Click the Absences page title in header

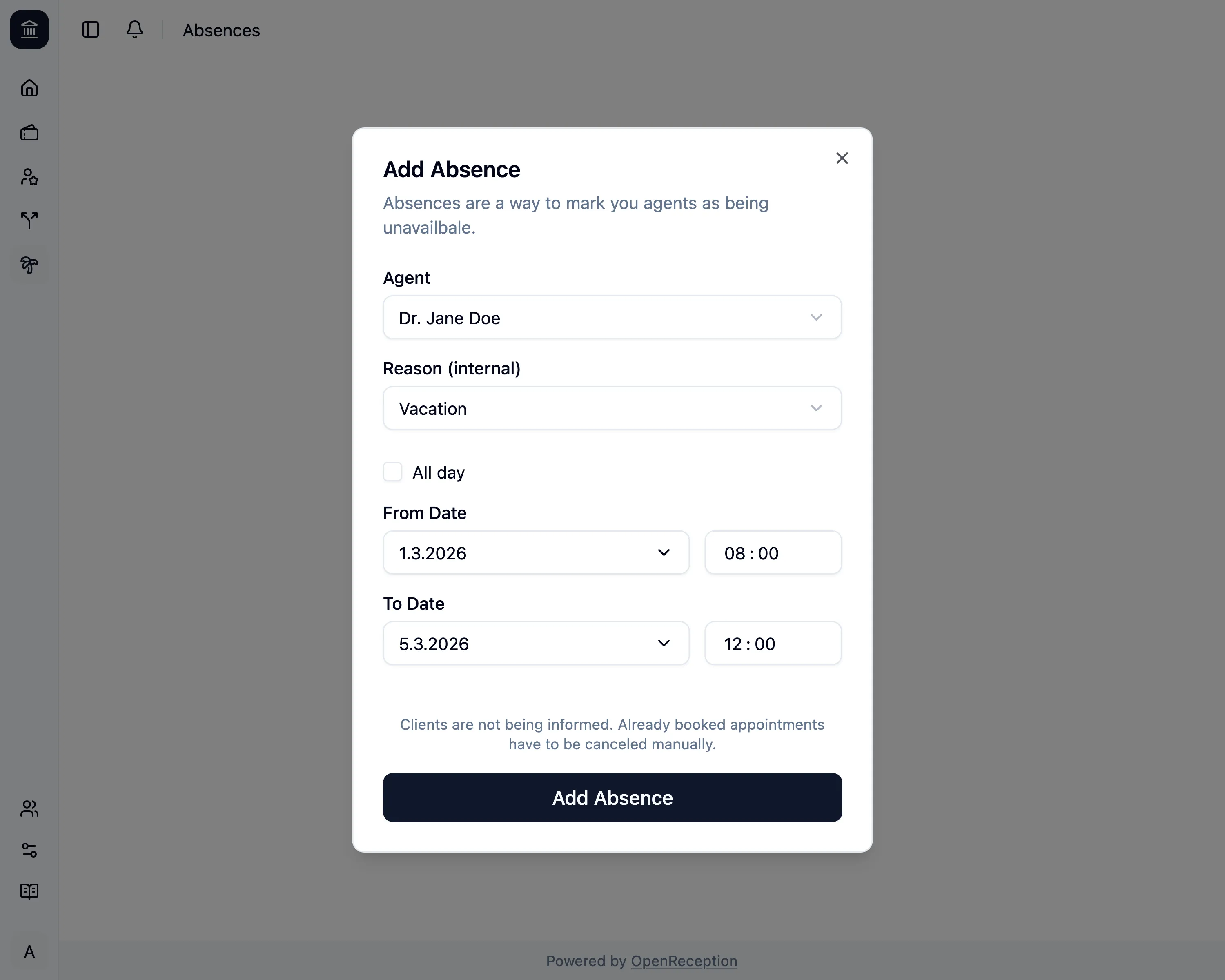pos(221,29)
